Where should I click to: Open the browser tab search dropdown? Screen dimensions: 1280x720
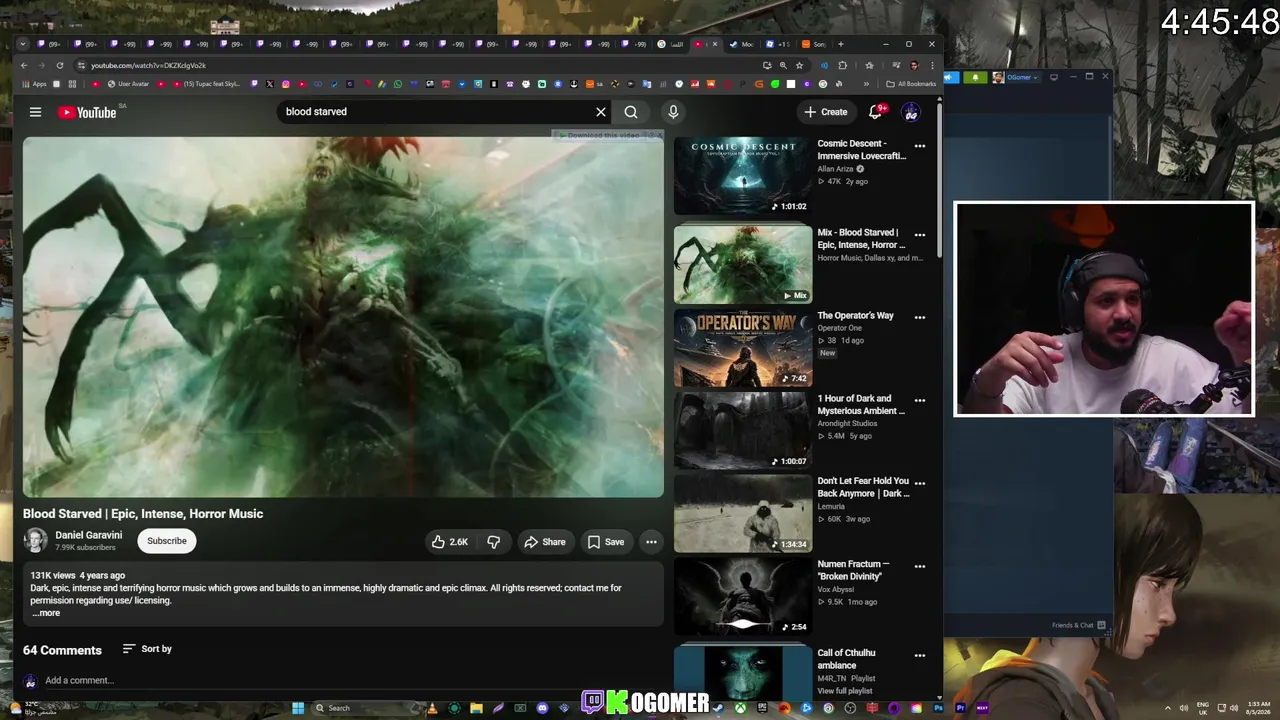pyautogui.click(x=24, y=44)
